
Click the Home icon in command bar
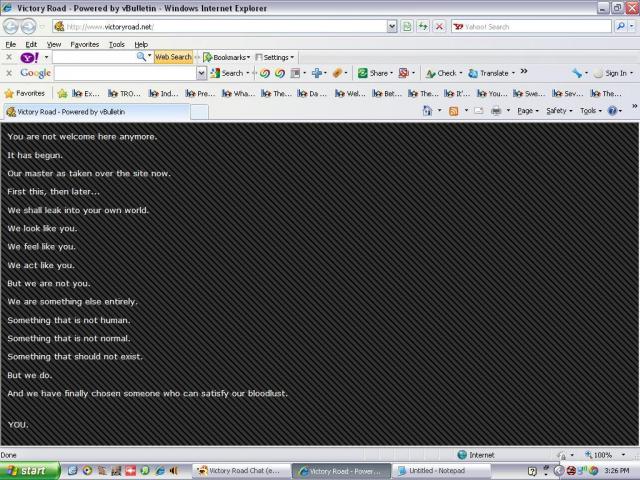pyautogui.click(x=428, y=111)
